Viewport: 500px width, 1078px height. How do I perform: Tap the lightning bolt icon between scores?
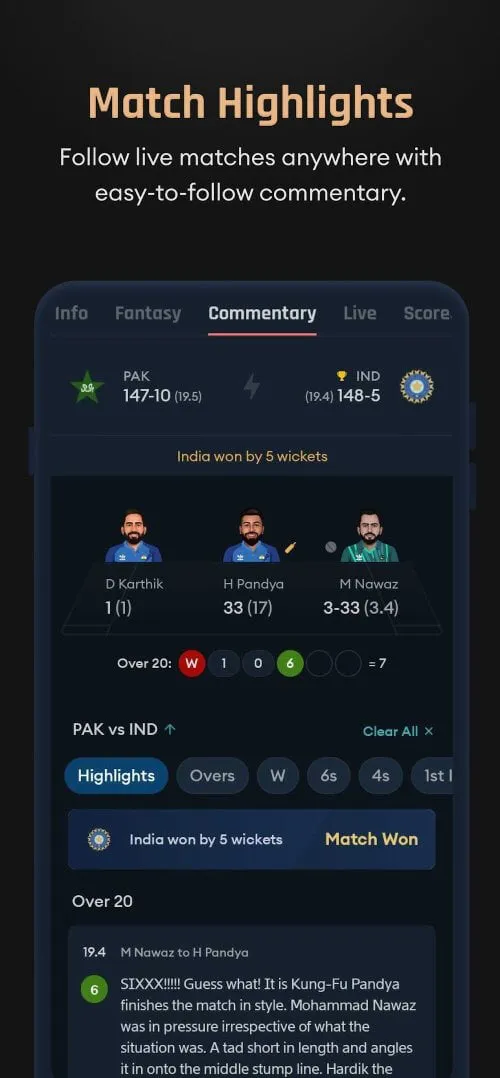252,386
